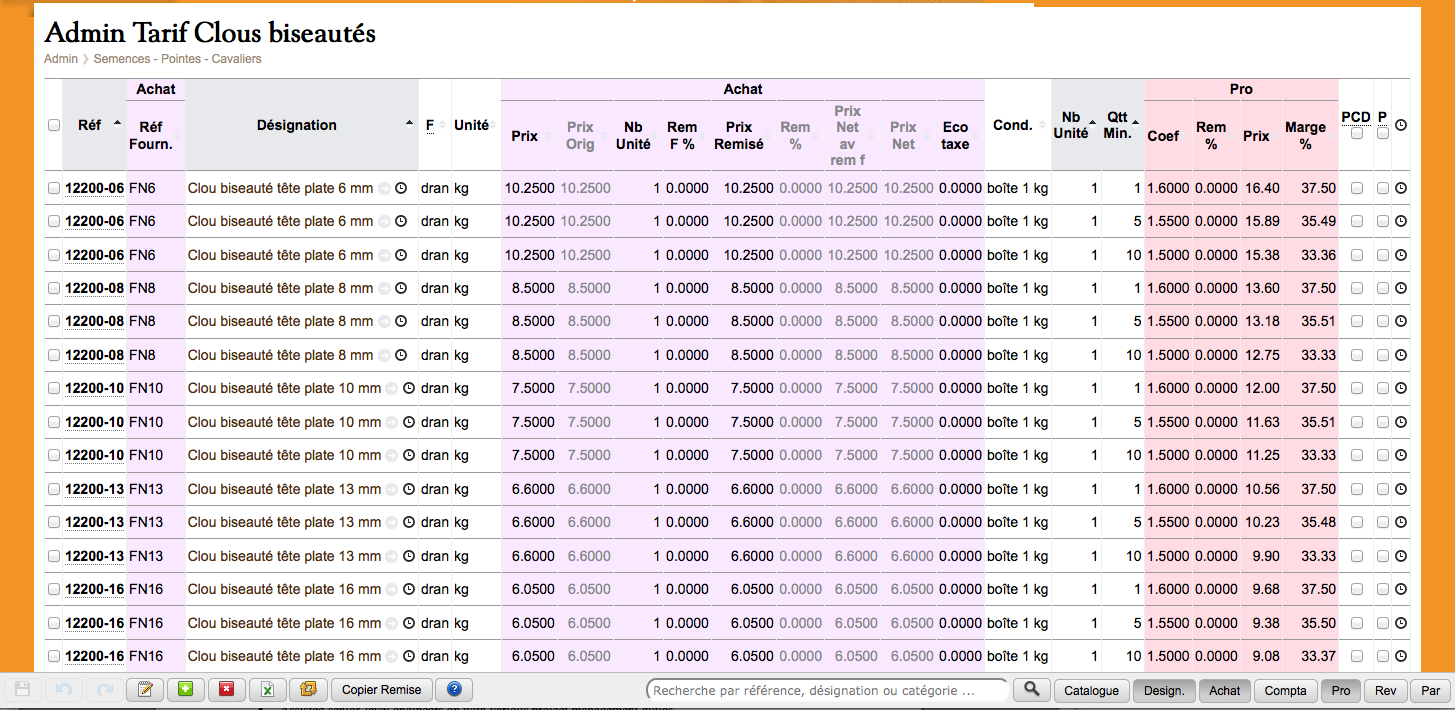Click grey arrow icon in row priced 13.18
Viewport: 1455px width, 710px height.
pyautogui.click(x=384, y=321)
